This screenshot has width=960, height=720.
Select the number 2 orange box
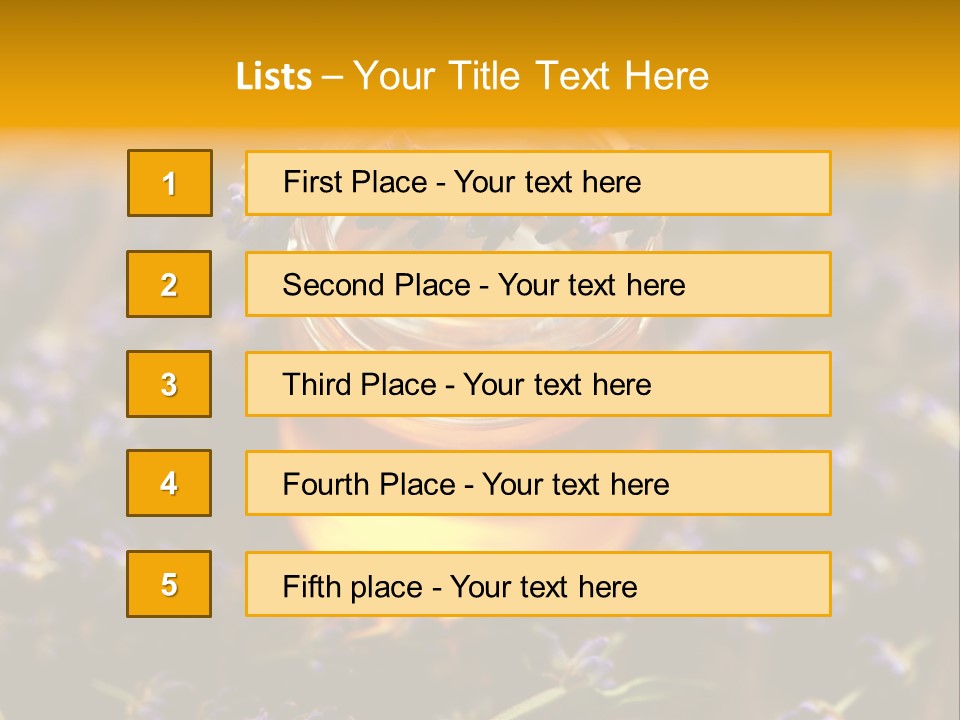click(x=169, y=284)
